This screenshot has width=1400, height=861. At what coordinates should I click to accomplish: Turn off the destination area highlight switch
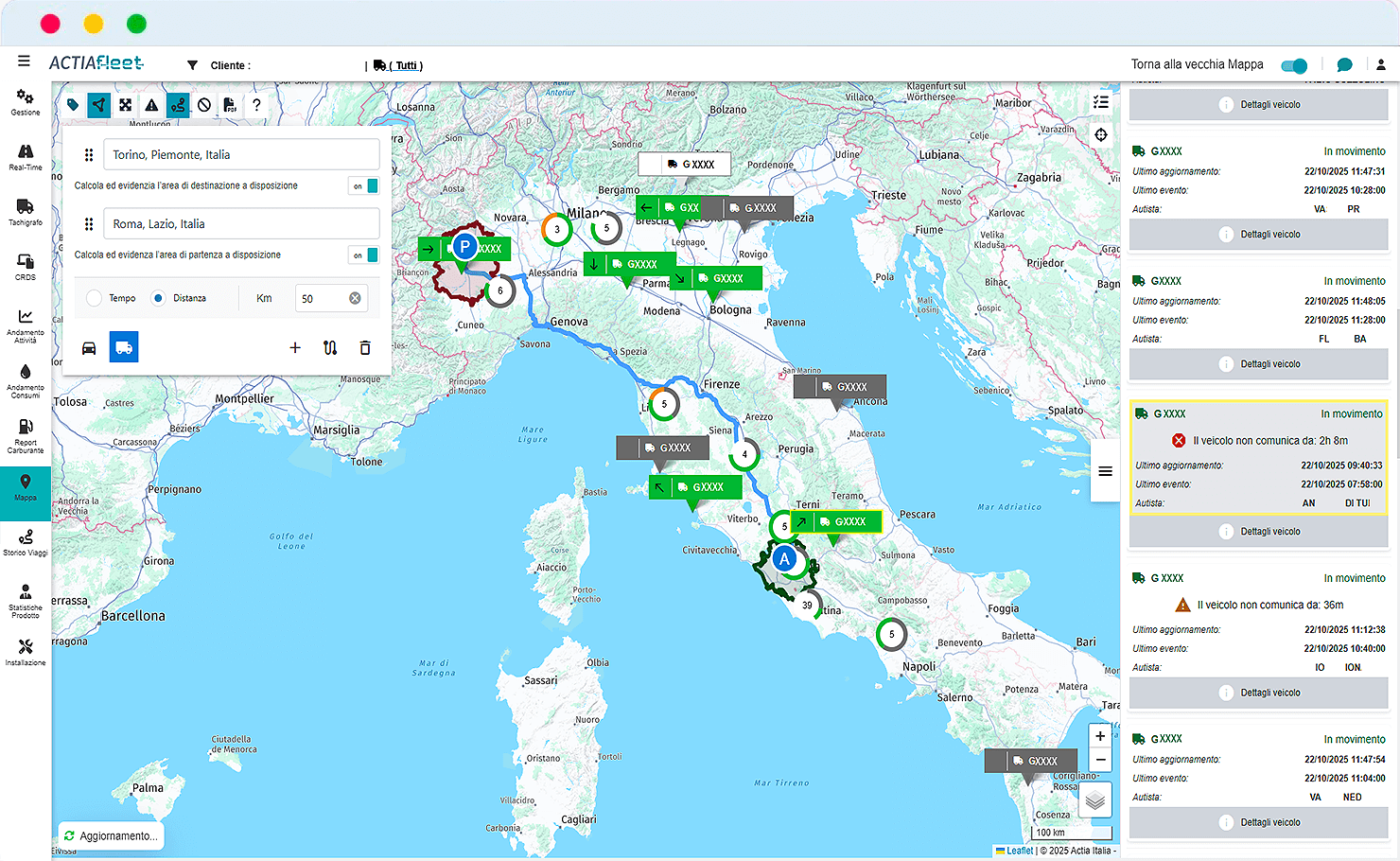(x=364, y=186)
